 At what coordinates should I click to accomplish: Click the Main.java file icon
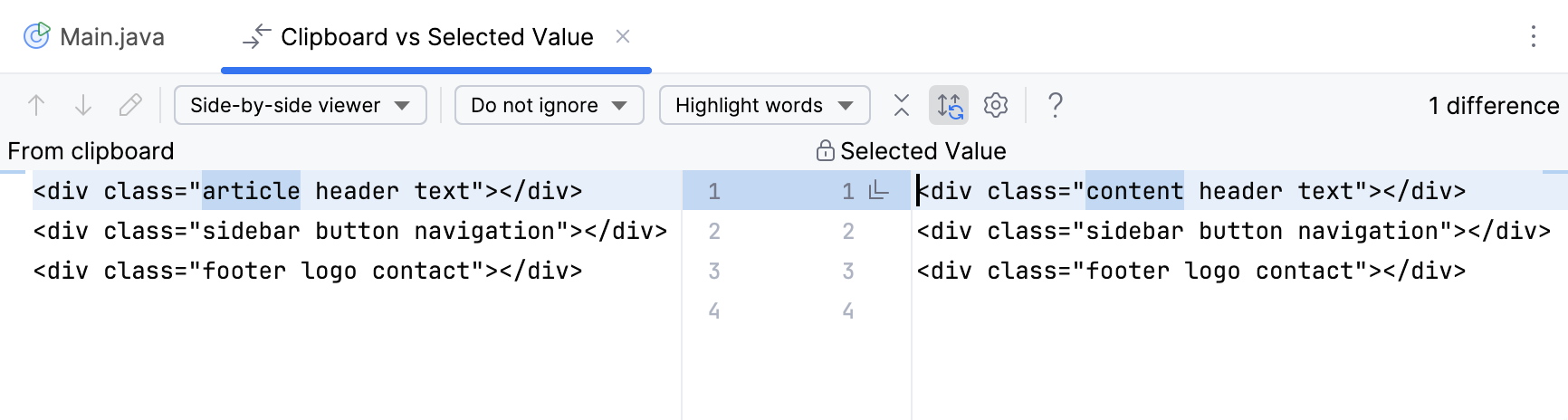click(36, 36)
